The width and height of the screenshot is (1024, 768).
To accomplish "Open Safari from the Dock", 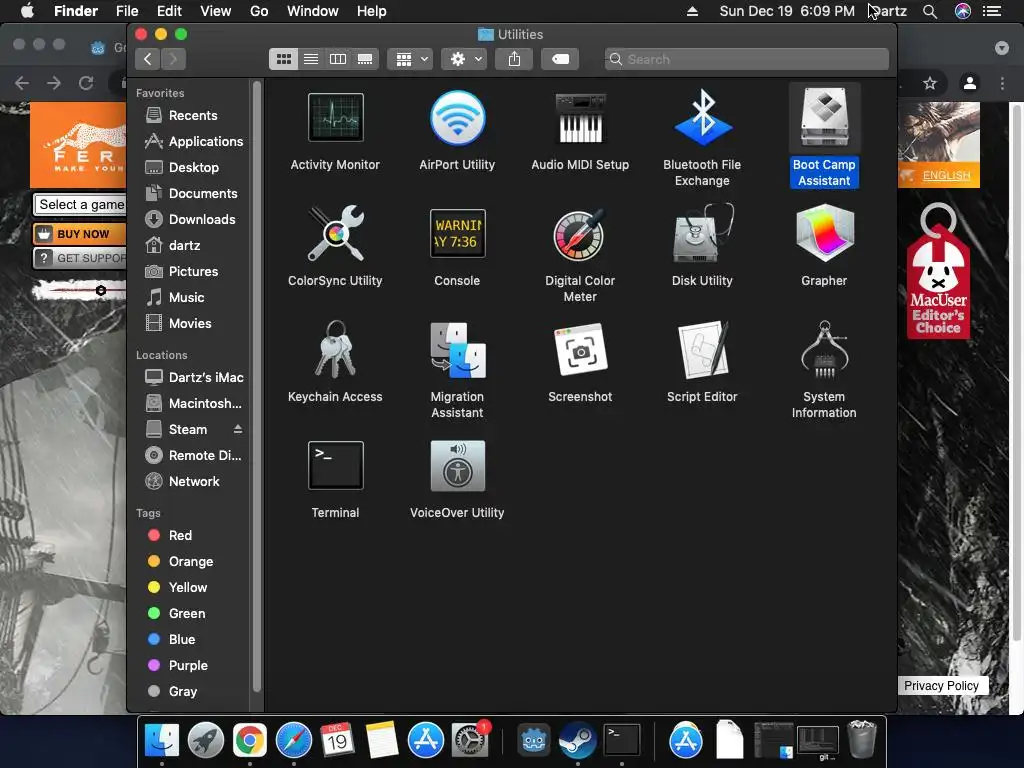I will (x=294, y=741).
